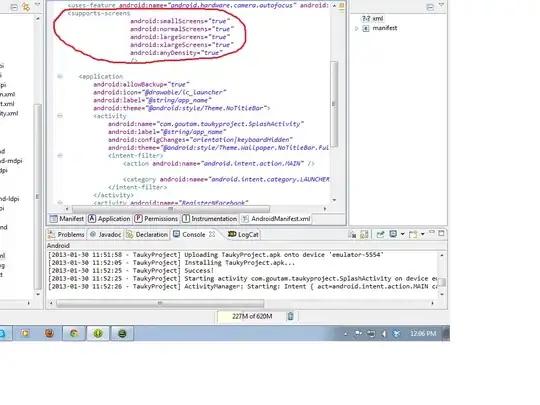Viewport: 540px width, 405px height.
Task: Click editor horizontal scrollbar thumb
Action: [x=171, y=209]
